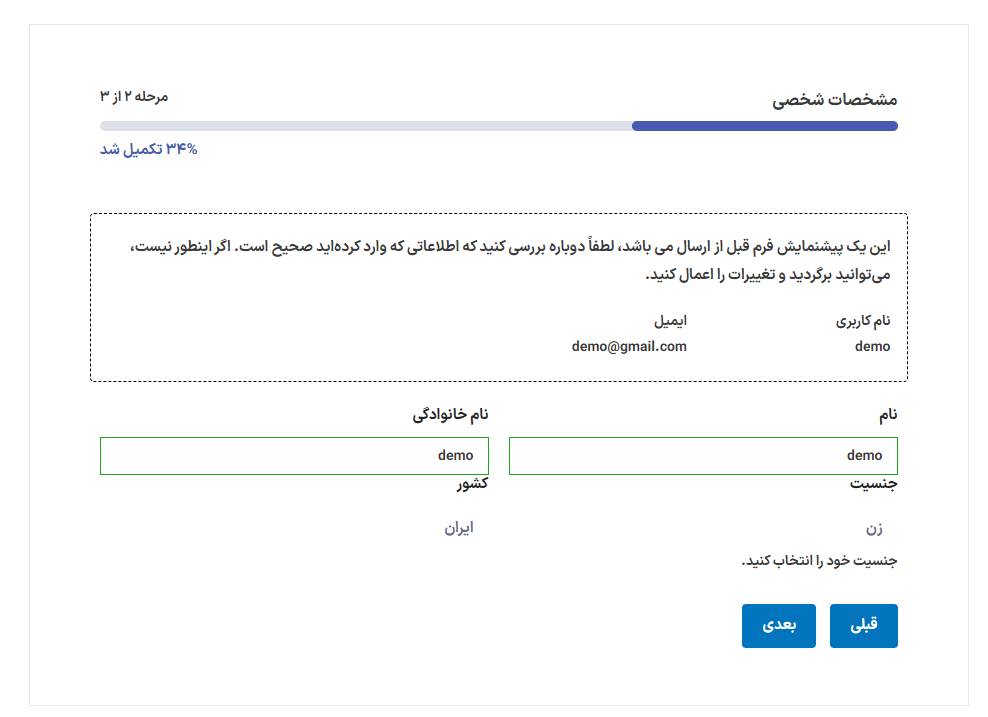Click the بعدی (Next) button
The width and height of the screenshot is (988, 717).
pyautogui.click(x=778, y=626)
